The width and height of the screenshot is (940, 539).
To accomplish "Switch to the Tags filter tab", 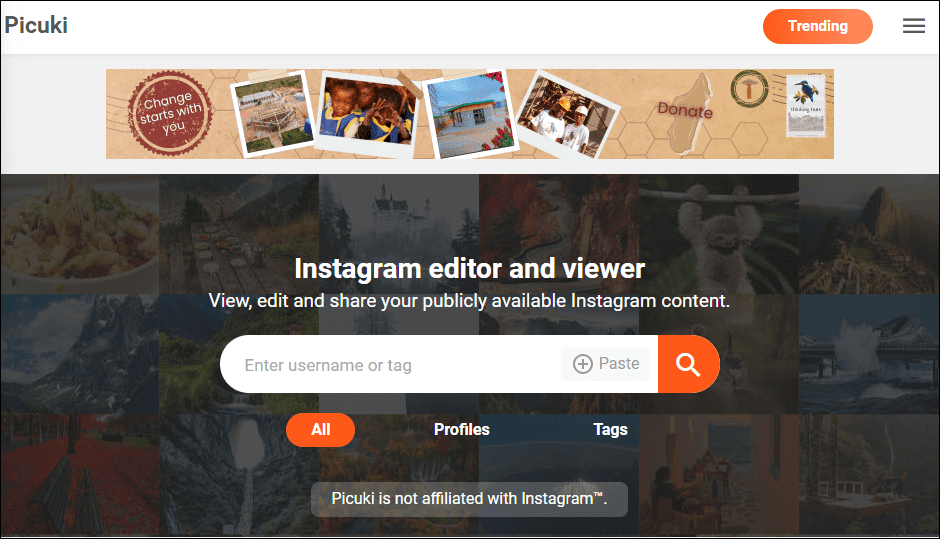I will pyautogui.click(x=610, y=429).
